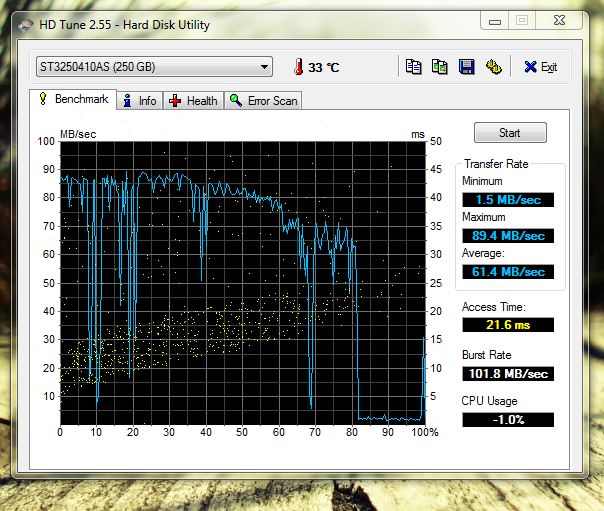Click the Access Time 21.6 ms value
604x511 pixels.
(x=508, y=325)
